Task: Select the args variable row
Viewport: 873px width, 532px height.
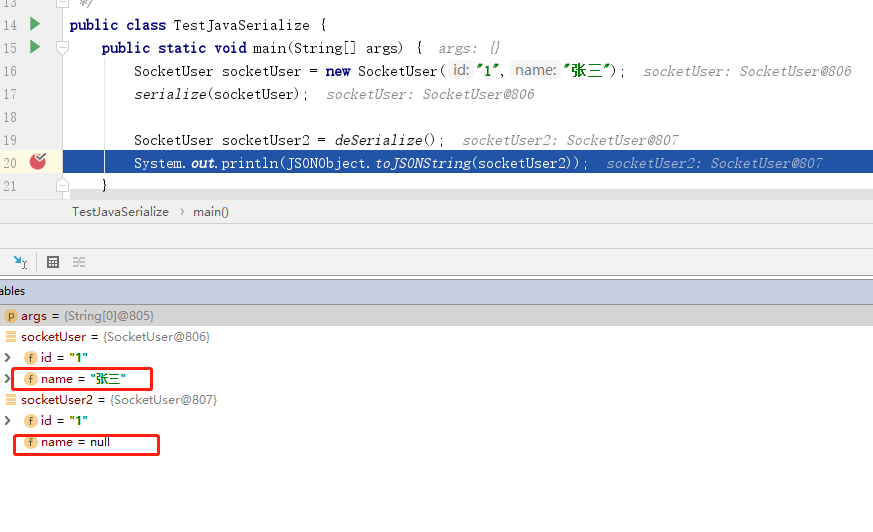Action: click(x=436, y=316)
